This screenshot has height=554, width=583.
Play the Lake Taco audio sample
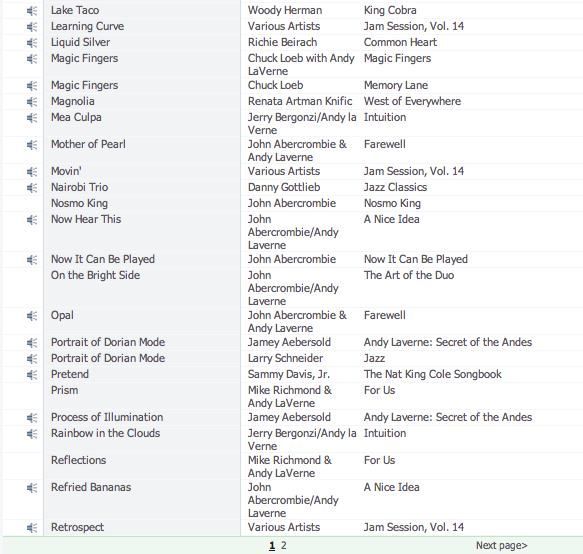point(32,11)
